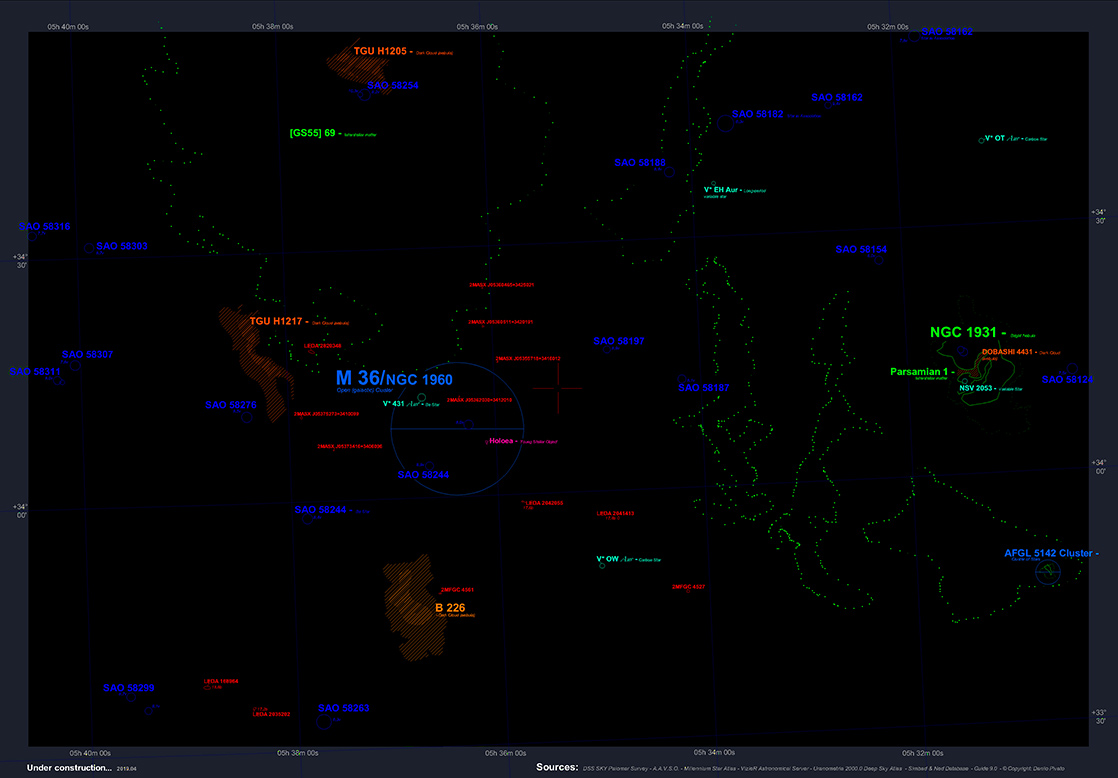This screenshot has width=1118, height=778.
Task: Click the AFGL 5142 Cluster circle symbol
Action: click(x=1048, y=572)
